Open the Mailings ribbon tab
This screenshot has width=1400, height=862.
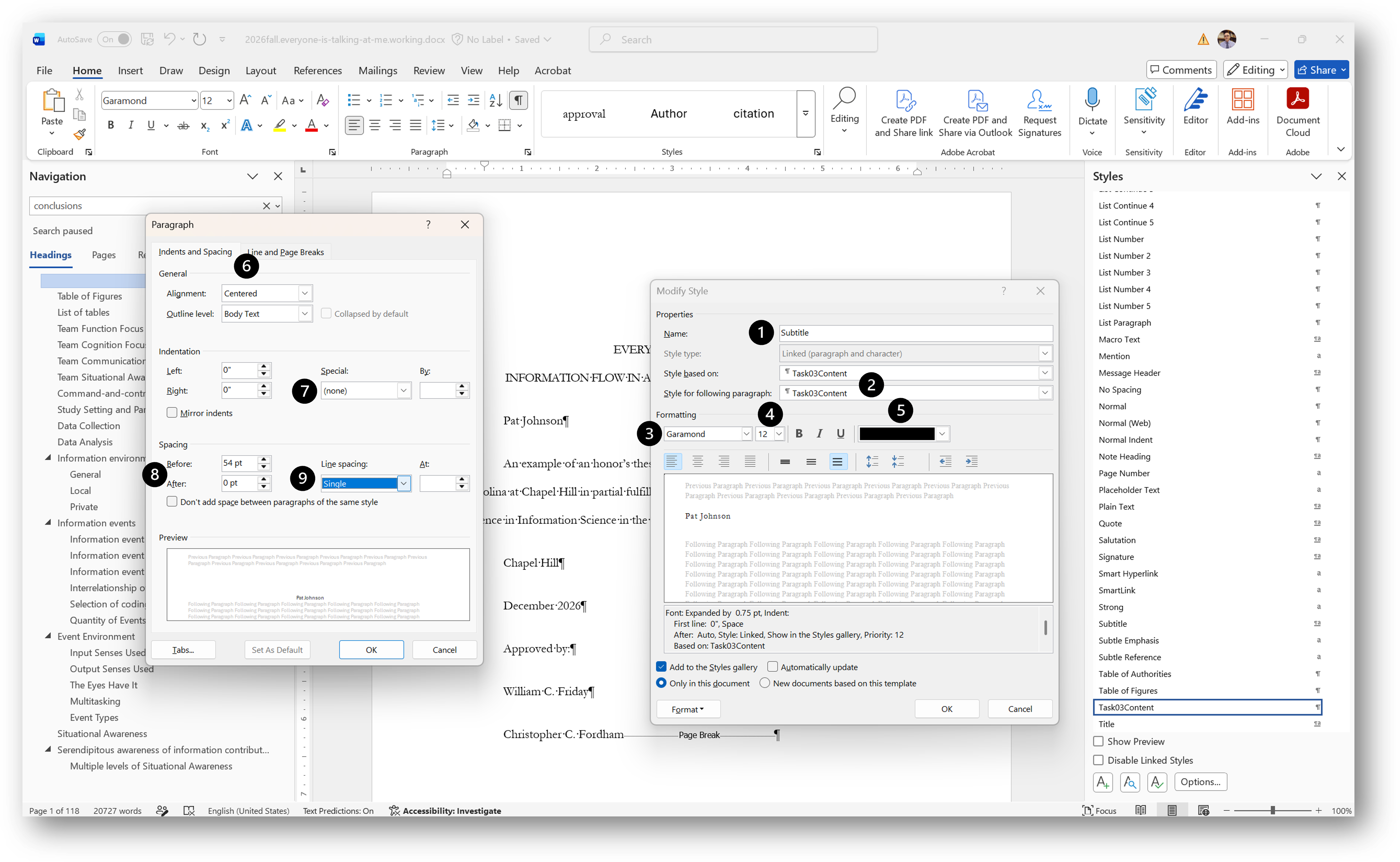click(x=377, y=70)
